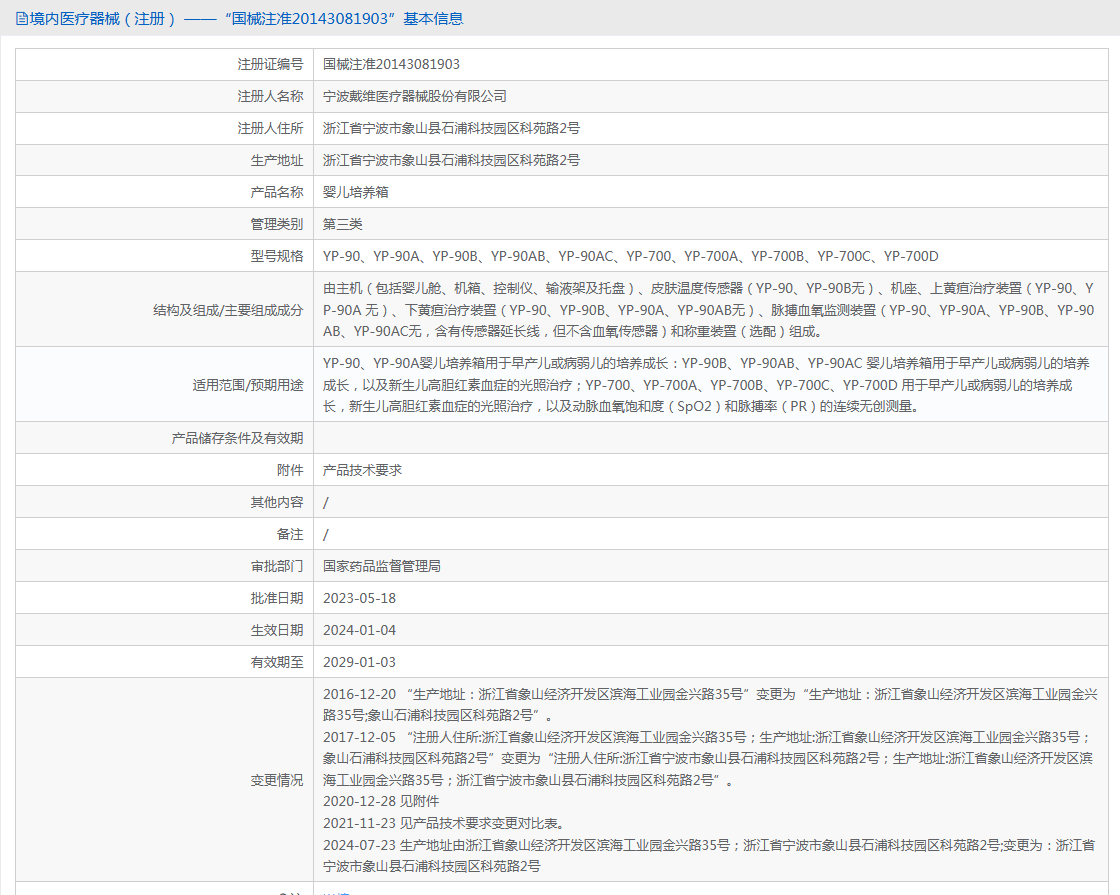Select the value 国械注准20143081903 in the table
Viewport: 1120px width, 895px height.
click(391, 64)
